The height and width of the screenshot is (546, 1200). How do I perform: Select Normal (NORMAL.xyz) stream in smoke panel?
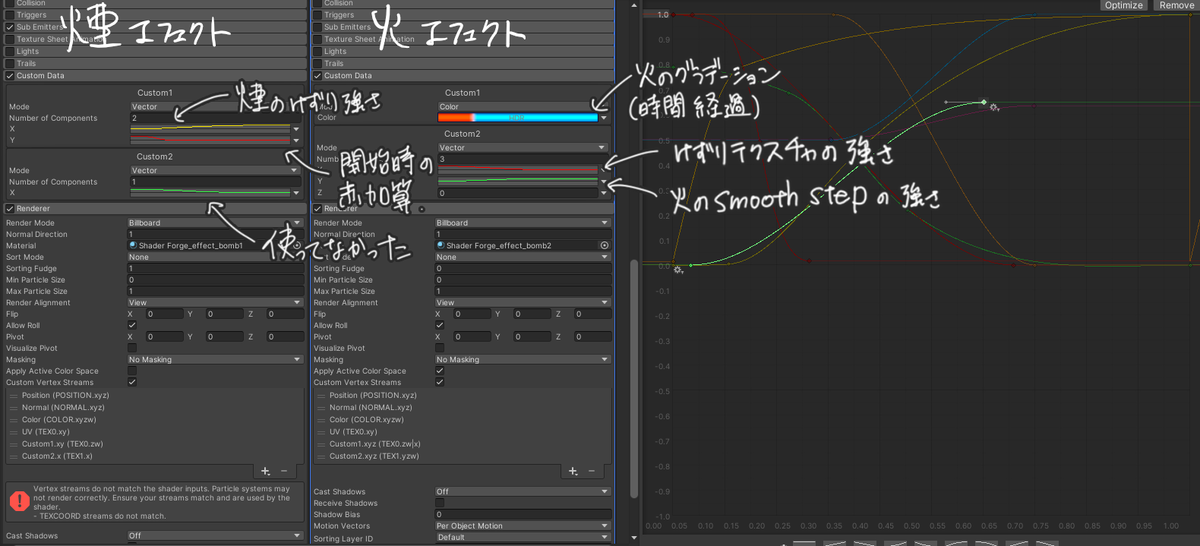pyautogui.click(x=155, y=408)
